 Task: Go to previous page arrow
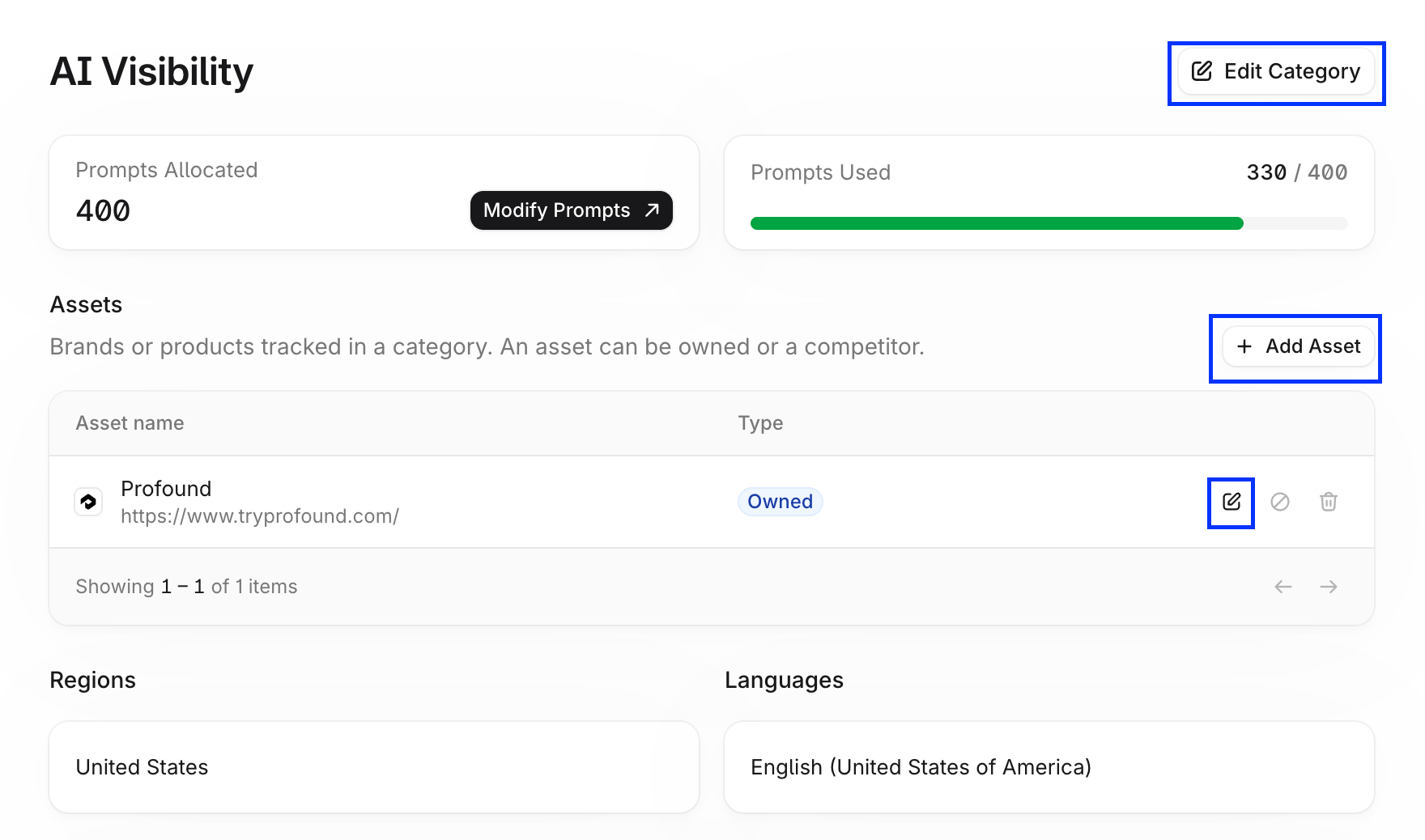[1283, 587]
